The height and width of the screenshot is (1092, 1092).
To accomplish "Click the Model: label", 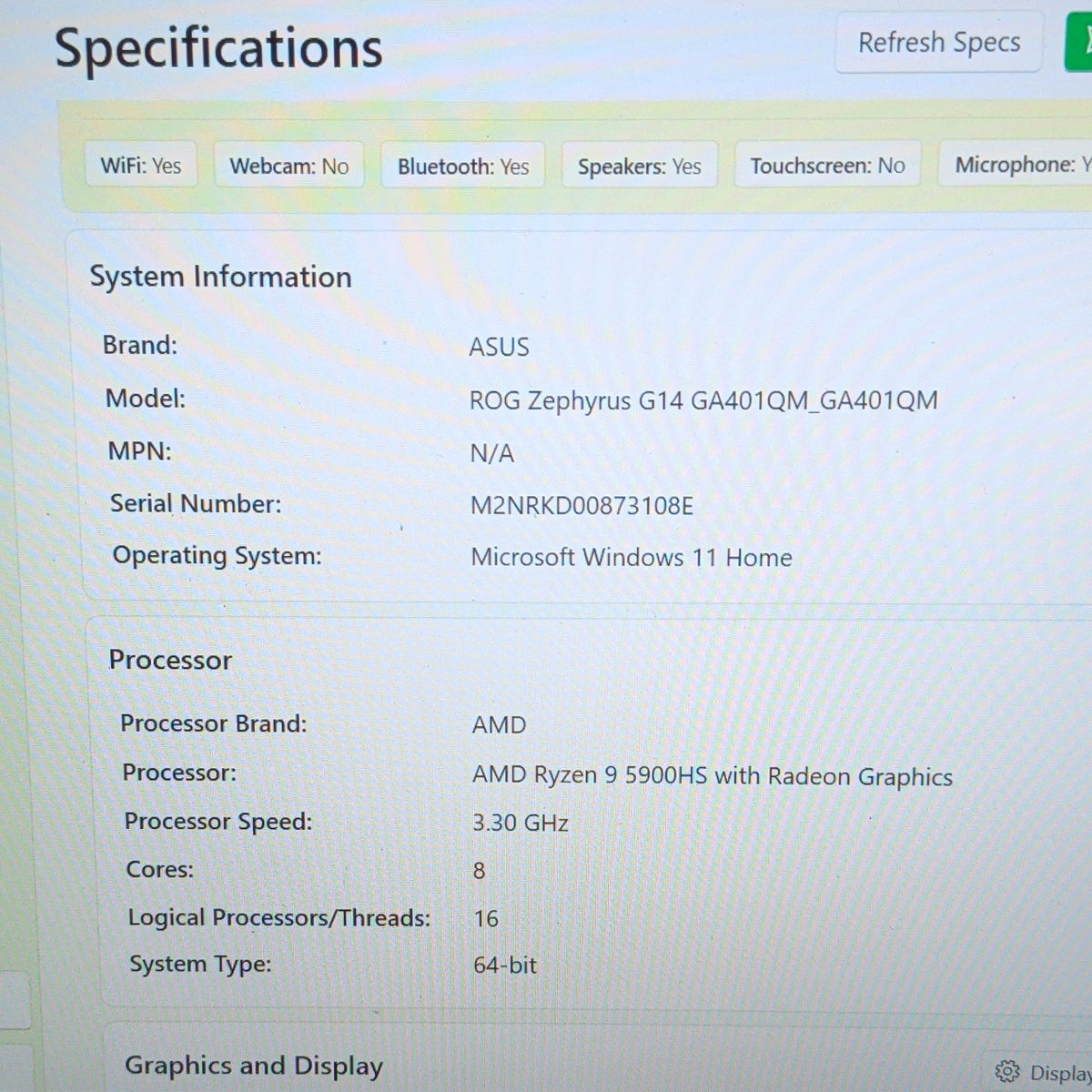I will pyautogui.click(x=146, y=399).
